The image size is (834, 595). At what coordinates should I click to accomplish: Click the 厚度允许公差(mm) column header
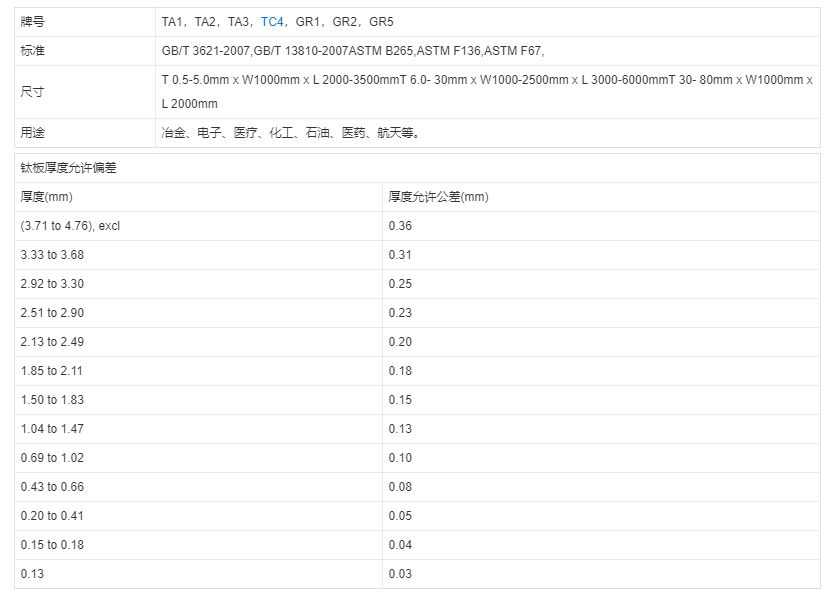pos(438,197)
